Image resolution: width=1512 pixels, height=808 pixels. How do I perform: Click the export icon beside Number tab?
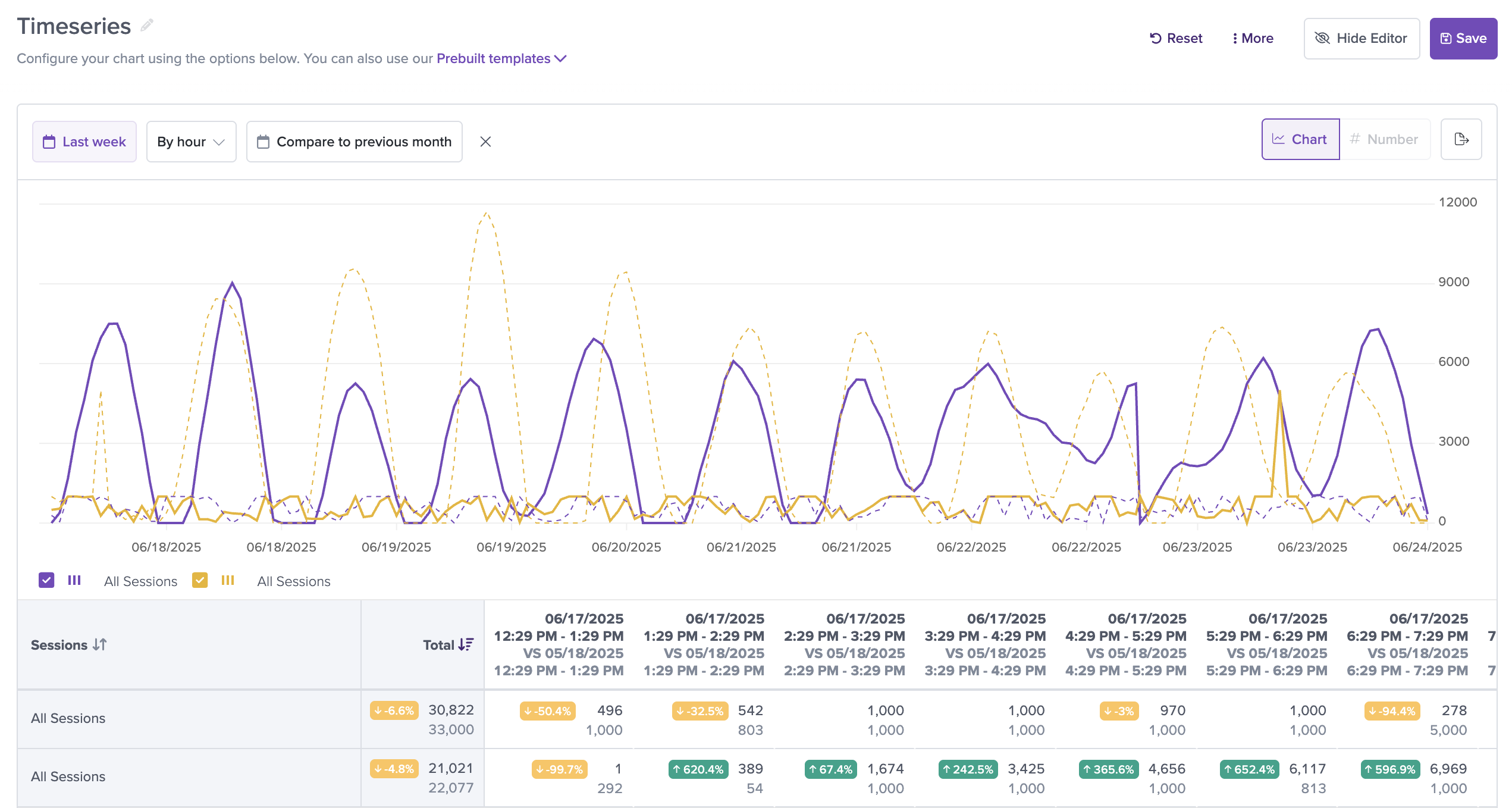click(1461, 139)
